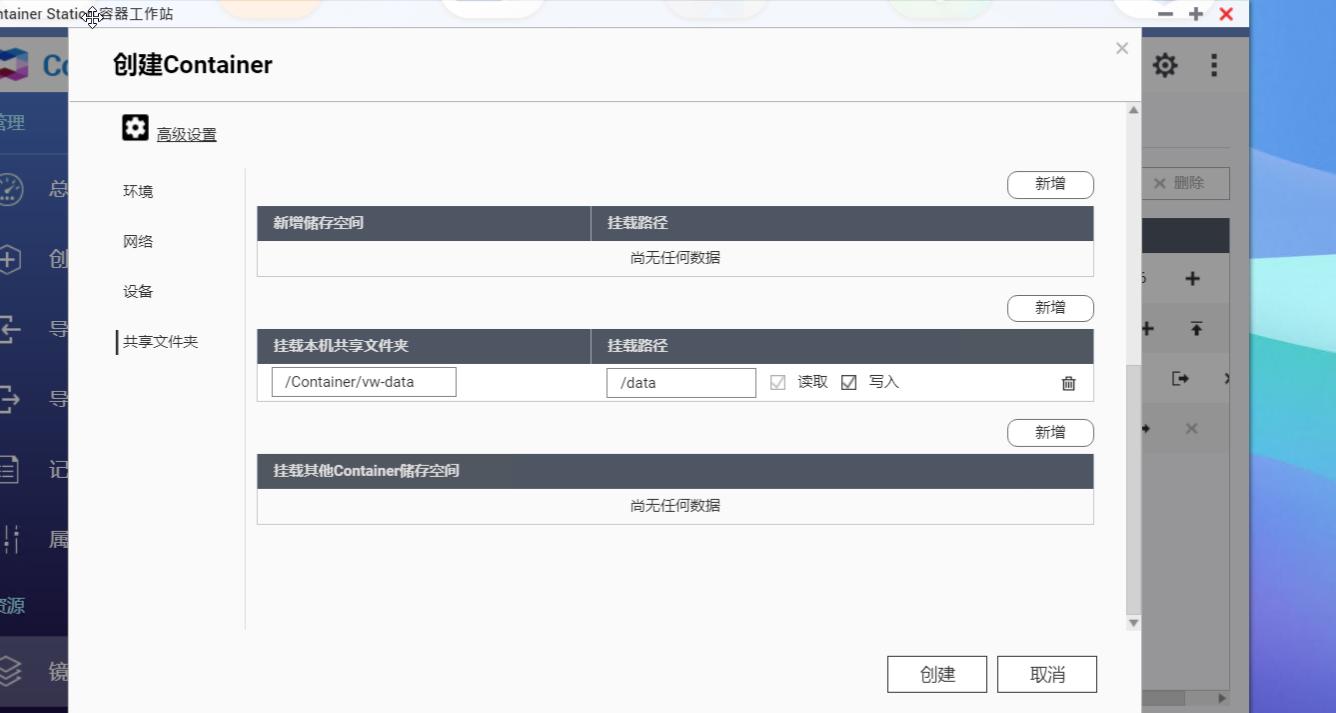Viewport: 1336px width, 713px height.
Task: Toggle the 读取 read permission checkbox
Action: pos(778,381)
